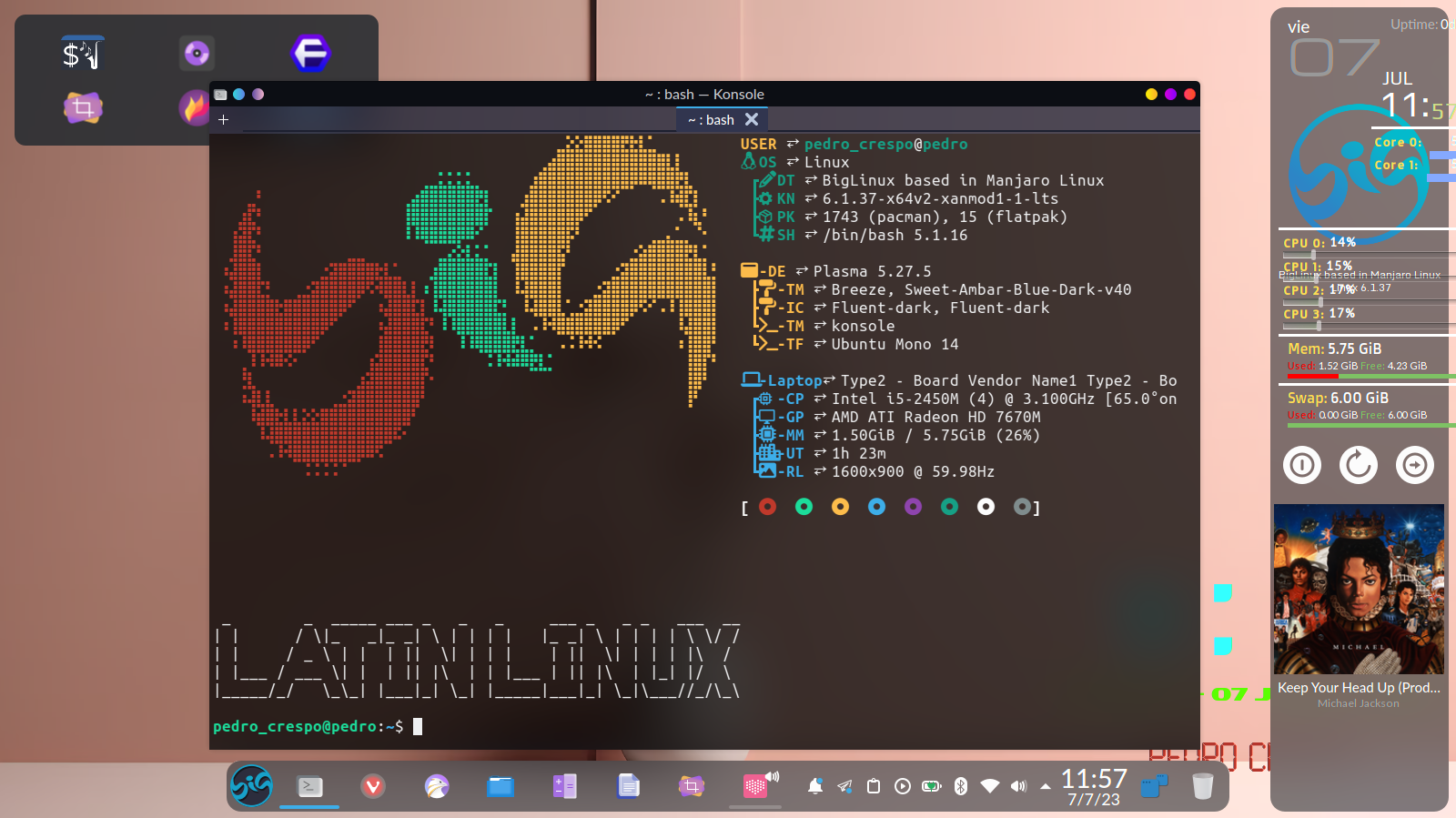Image resolution: width=1456 pixels, height=818 pixels.
Task: Open the media player tray icon
Action: 903,786
